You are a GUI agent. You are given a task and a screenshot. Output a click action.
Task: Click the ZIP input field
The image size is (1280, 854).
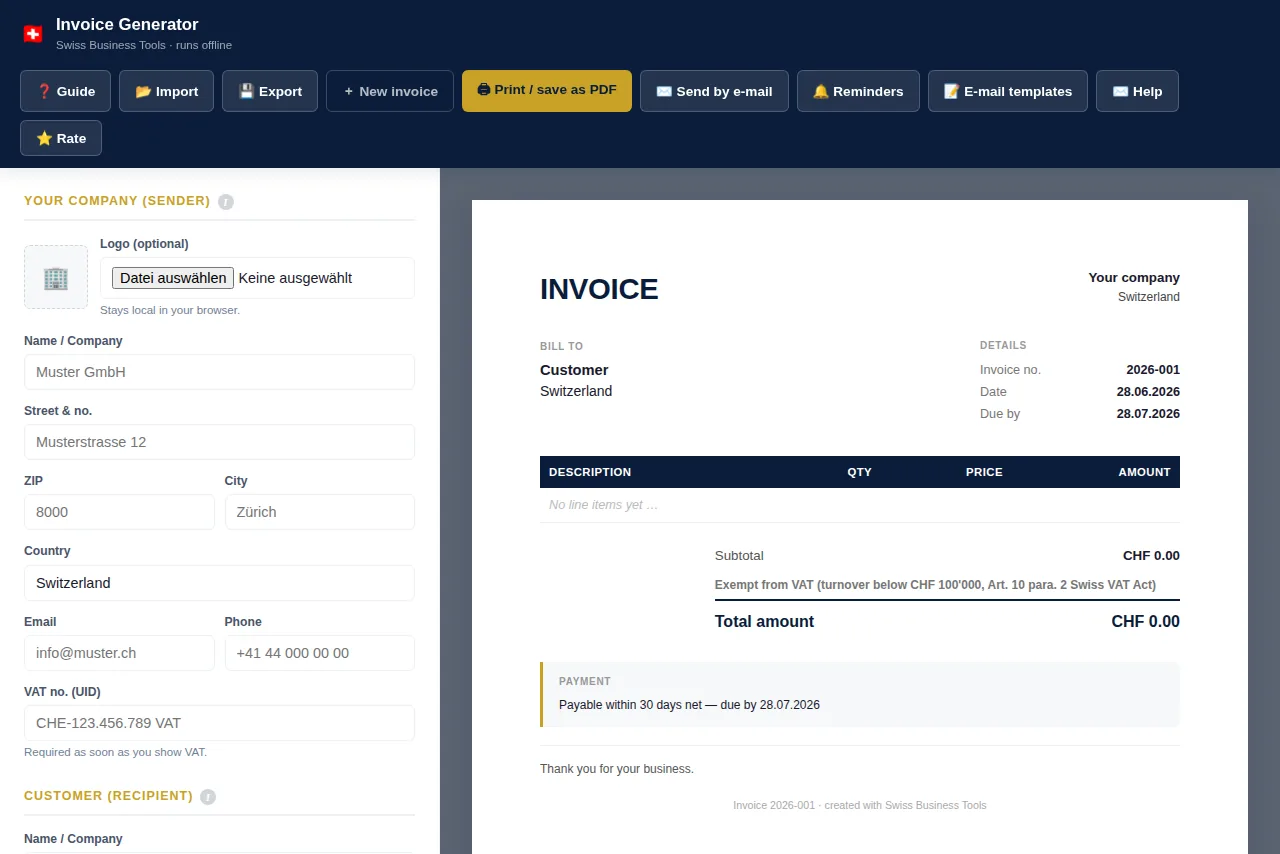(x=119, y=512)
